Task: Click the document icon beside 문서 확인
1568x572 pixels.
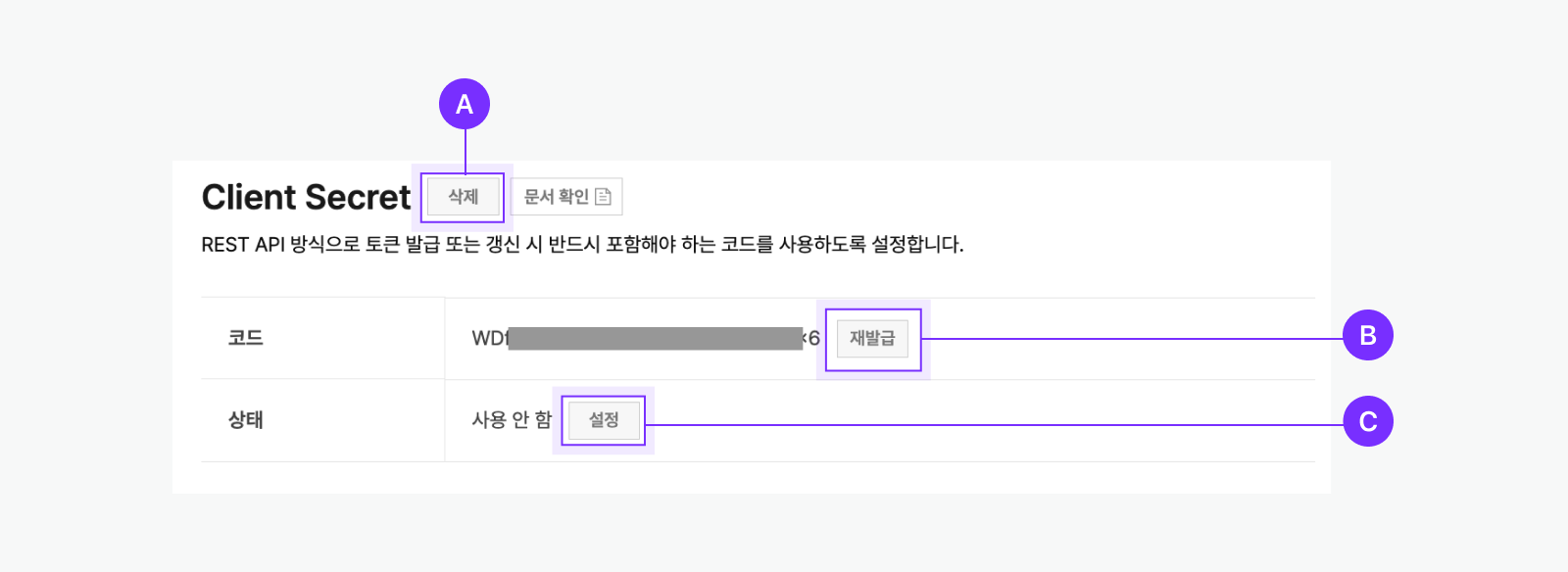Action: coord(604,197)
